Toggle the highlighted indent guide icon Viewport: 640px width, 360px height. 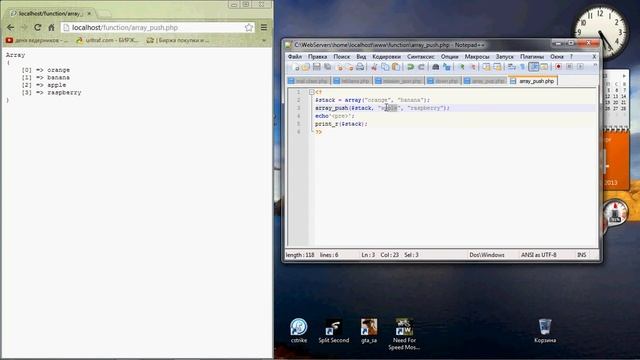[x=533, y=67]
